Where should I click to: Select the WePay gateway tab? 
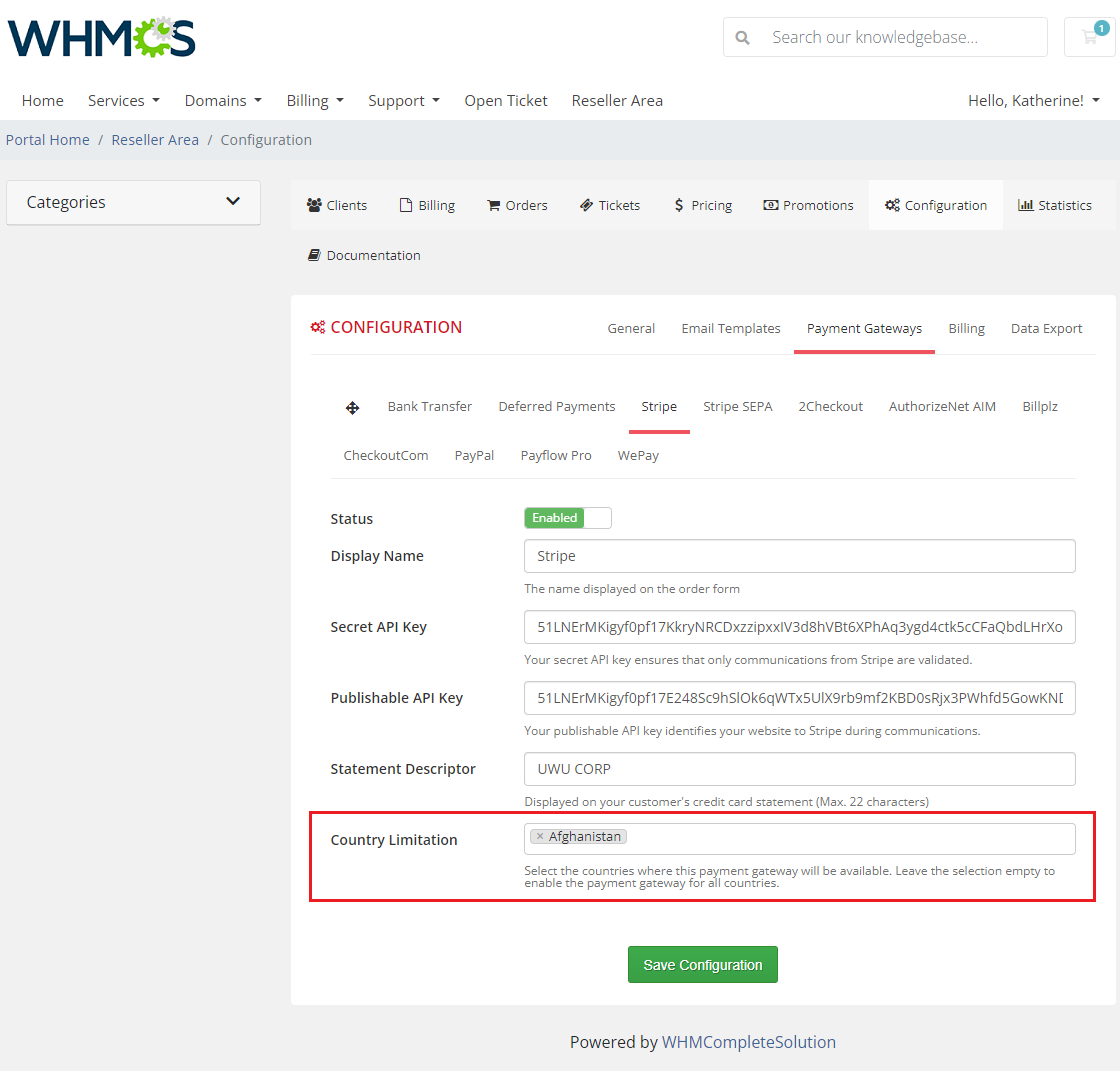[x=639, y=455]
